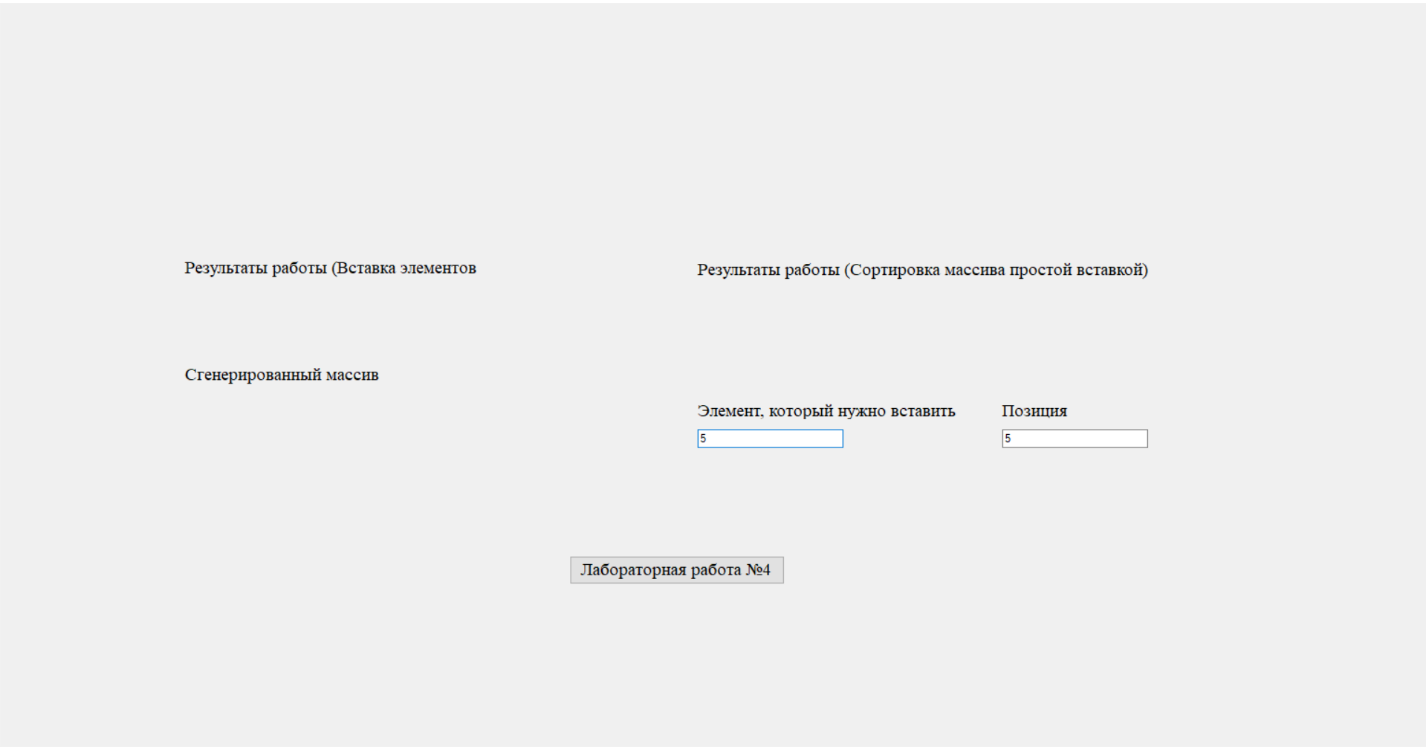Click the word Сгенерированный

(x=253, y=376)
